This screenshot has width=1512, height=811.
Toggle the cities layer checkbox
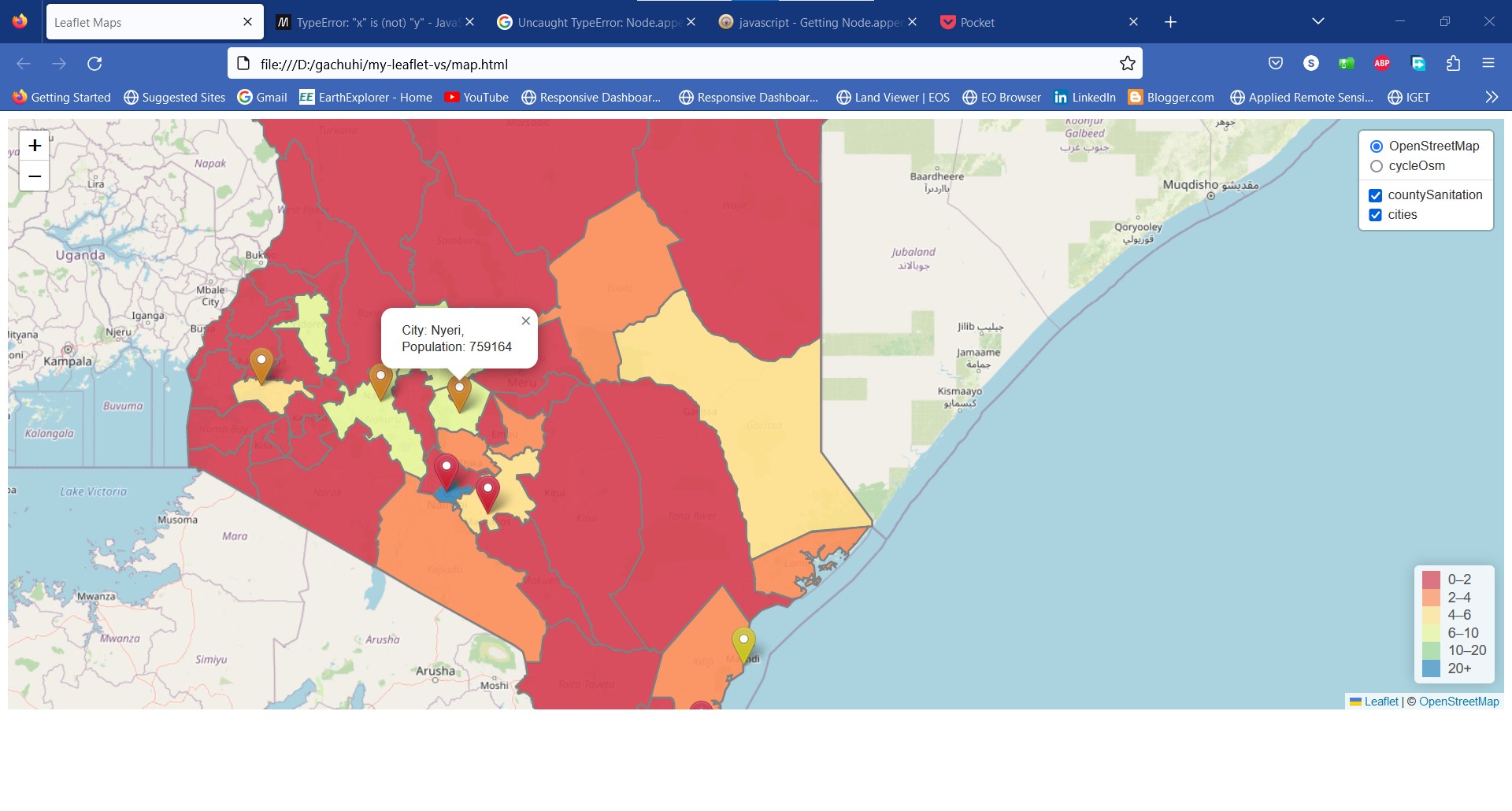[x=1376, y=215]
